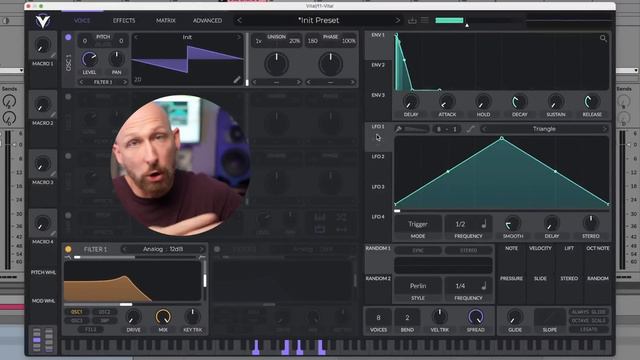Click the PRESSURE modulation source

pos(511,278)
